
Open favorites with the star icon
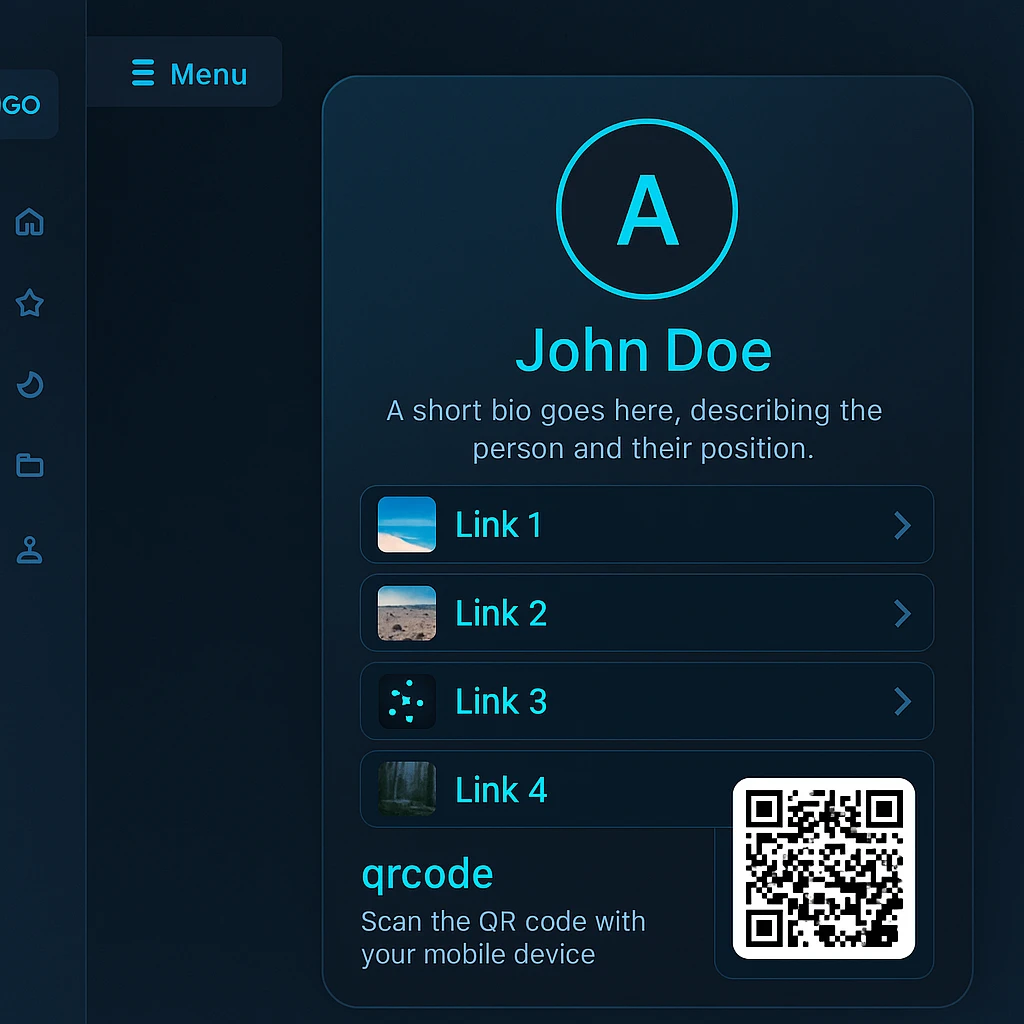pyautogui.click(x=30, y=303)
